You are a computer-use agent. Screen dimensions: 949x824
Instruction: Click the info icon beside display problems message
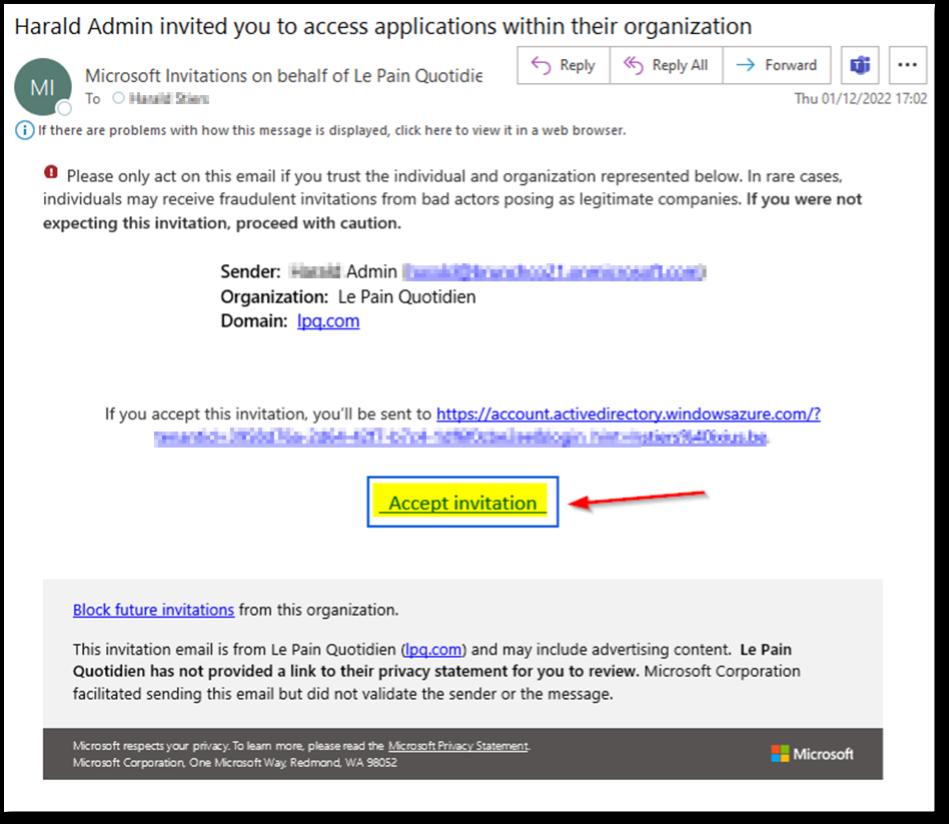click(x=24, y=130)
